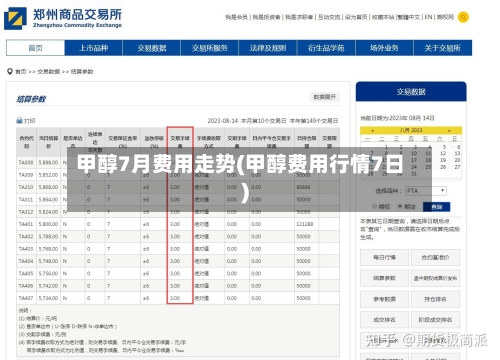Open the 阶段成交排名 sidebar button
This screenshot has width=500, height=360.
(x=435, y=320)
